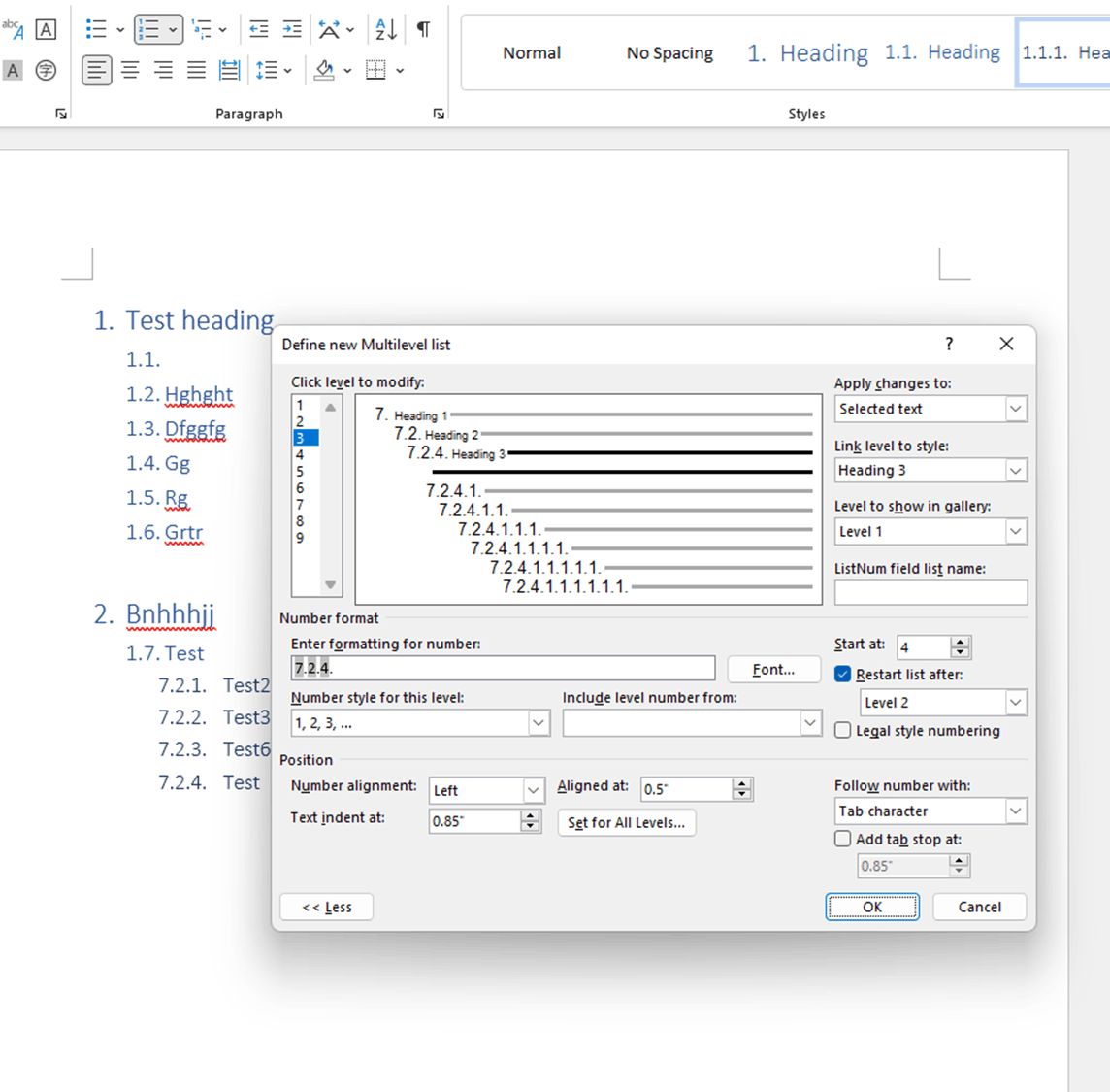Enable Legal style numbering checkbox
The image size is (1110, 1092).
tap(842, 731)
